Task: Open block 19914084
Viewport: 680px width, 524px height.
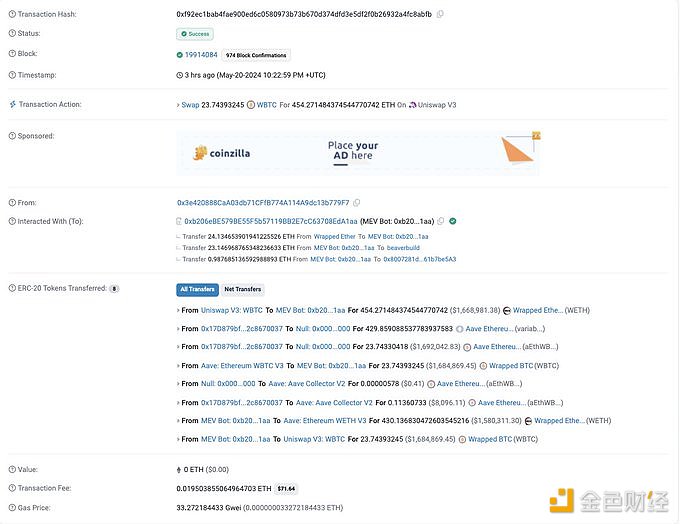Action: (x=200, y=55)
